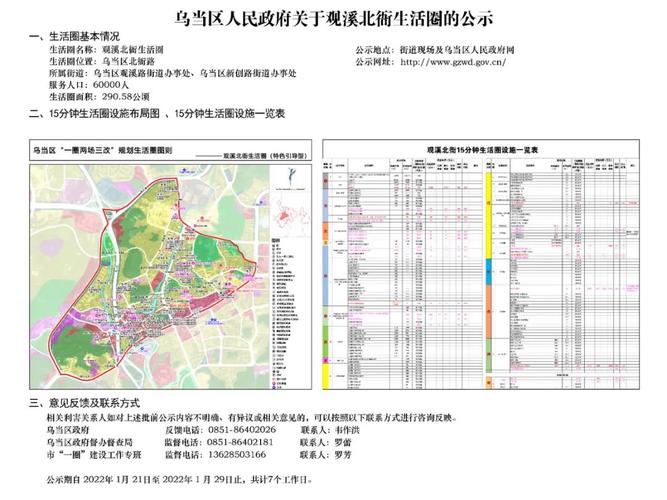Click phone number 13628503166
667x500 pixels.
[x=237, y=454]
